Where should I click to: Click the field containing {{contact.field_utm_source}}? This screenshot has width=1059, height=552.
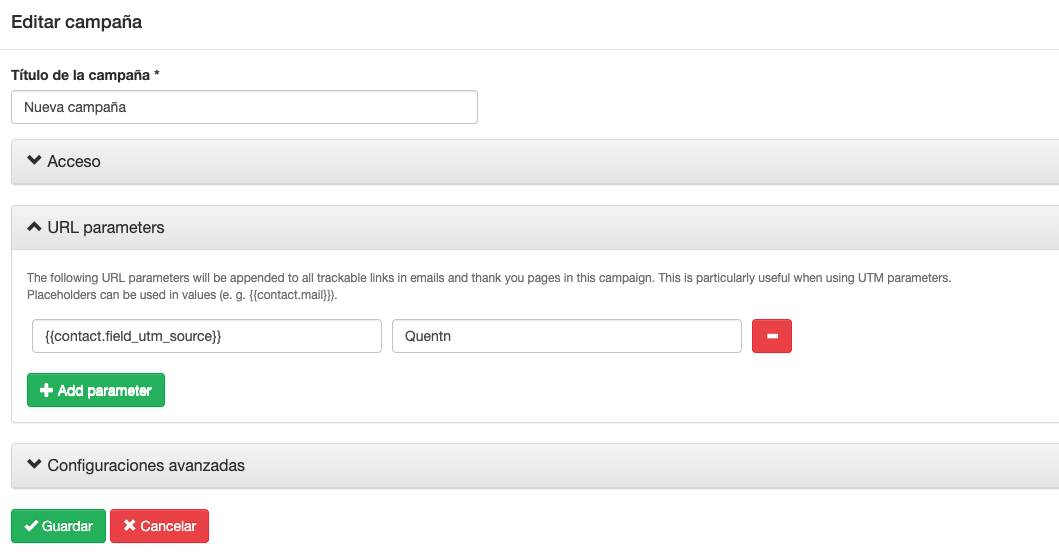[x=206, y=336]
